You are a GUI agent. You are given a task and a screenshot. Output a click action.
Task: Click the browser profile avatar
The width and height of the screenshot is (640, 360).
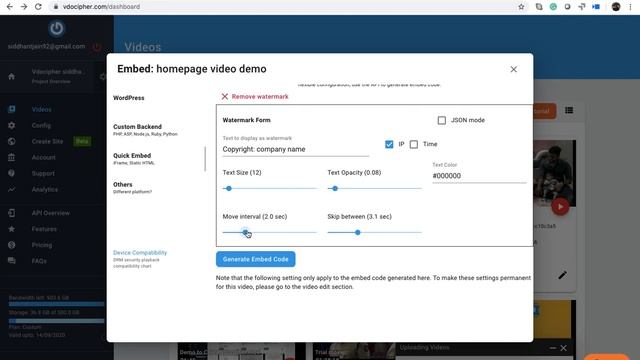pyautogui.click(x=616, y=7)
